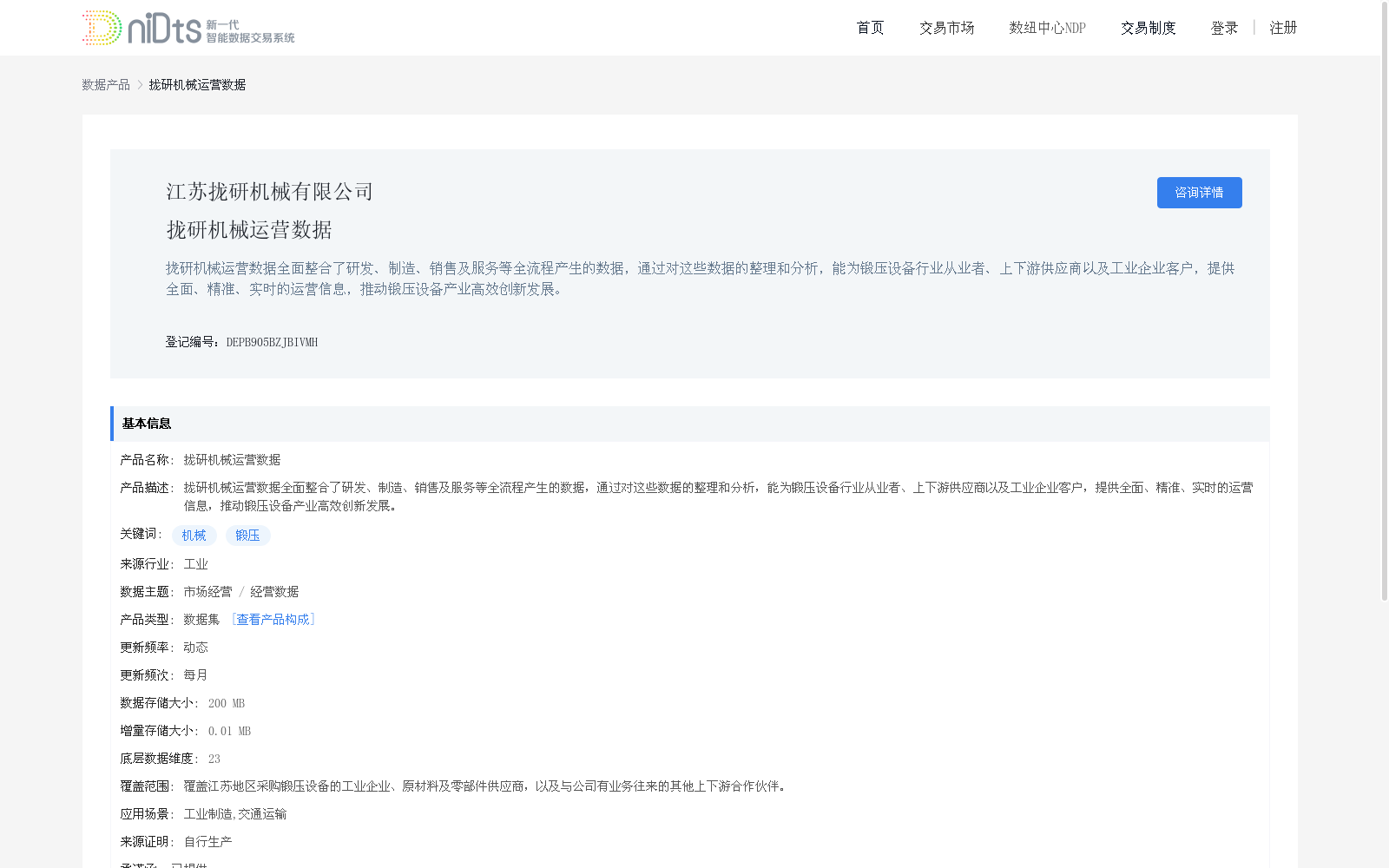
Task: Go to 数据产品 breadcrumb
Action: coord(106,84)
